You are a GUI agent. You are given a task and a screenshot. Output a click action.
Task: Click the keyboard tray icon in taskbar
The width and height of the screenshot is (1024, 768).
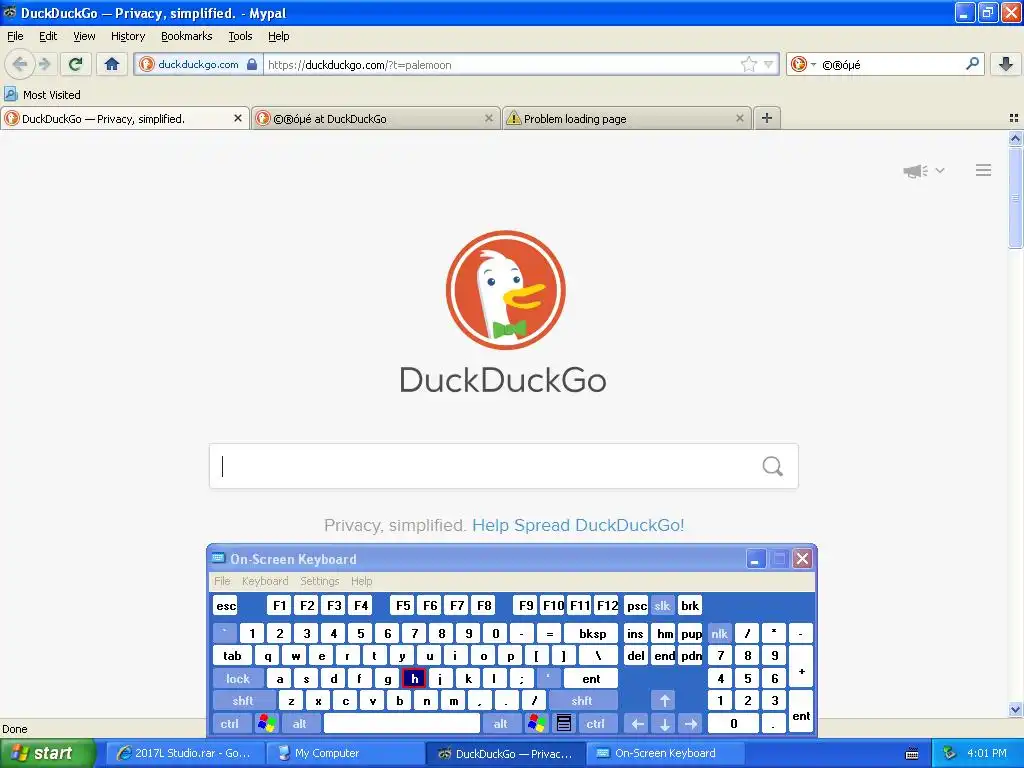[x=912, y=754]
